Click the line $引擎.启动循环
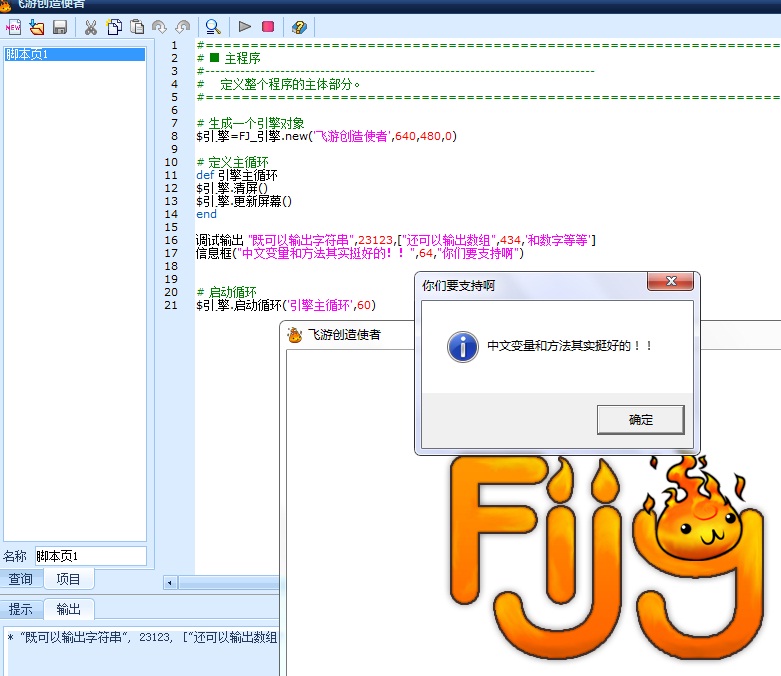This screenshot has width=781, height=676. pyautogui.click(x=286, y=305)
